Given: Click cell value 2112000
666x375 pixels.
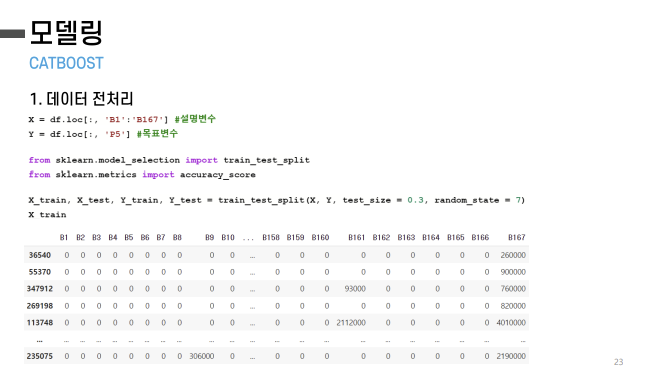Looking at the screenshot, I should (x=351, y=323).
